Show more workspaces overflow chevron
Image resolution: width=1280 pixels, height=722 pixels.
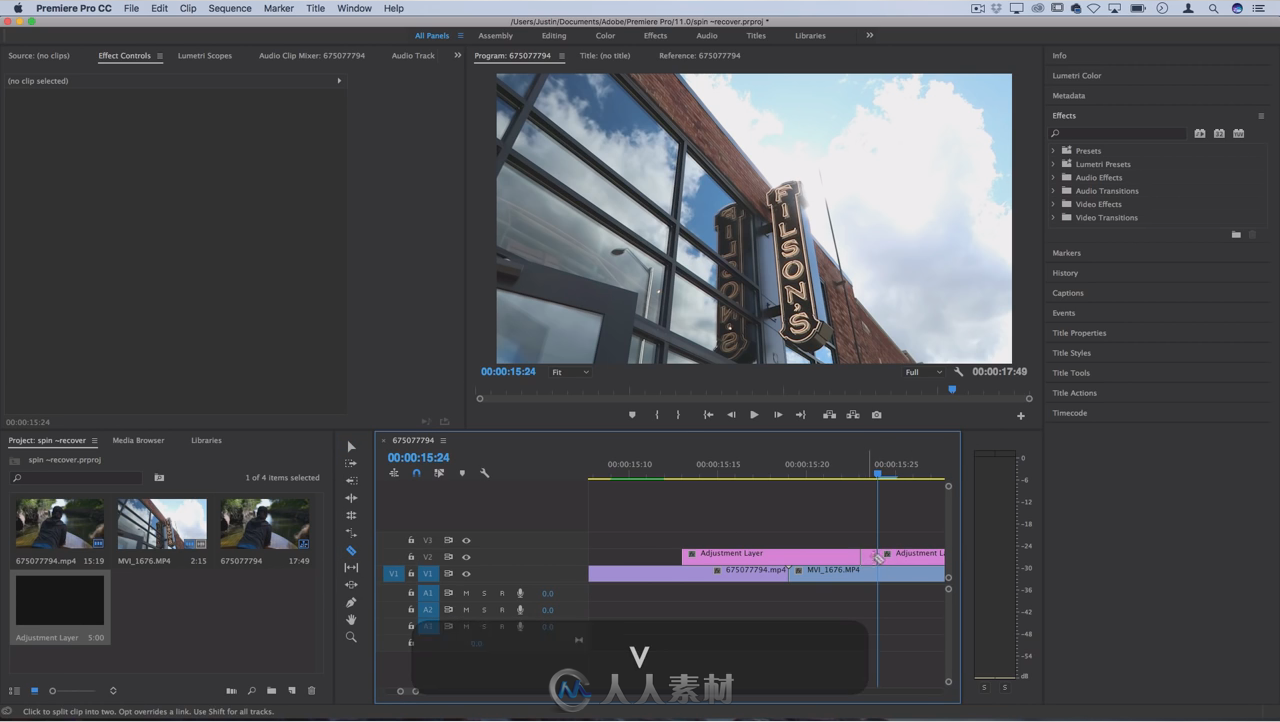tap(870, 35)
